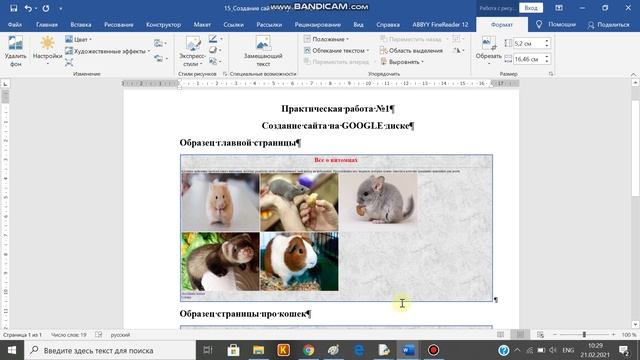
Task: Click inside the width field showing 16,46 см
Action: click(528, 59)
